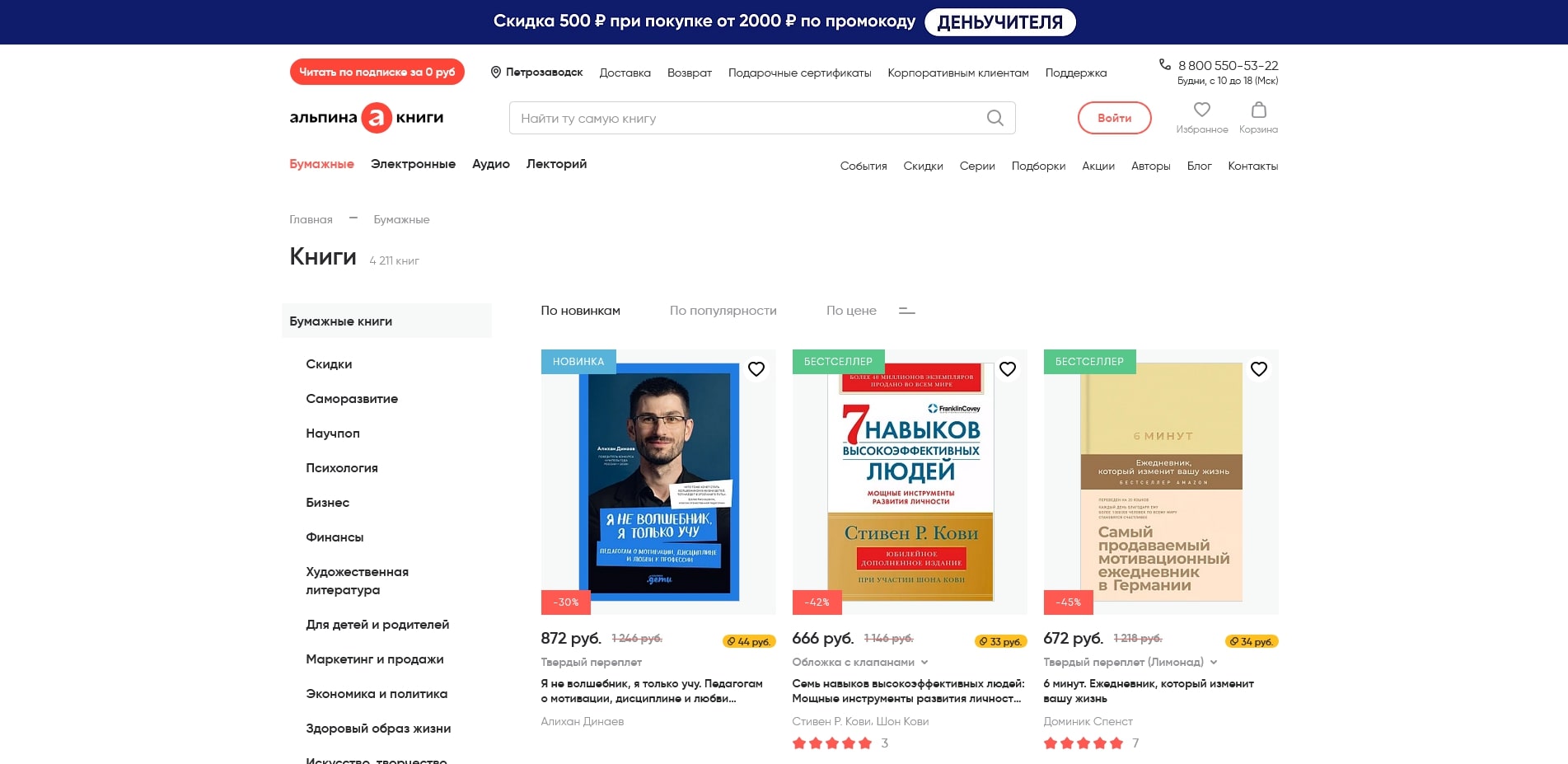
Task: Expand Твердый переплет (Лимонад) format dropdown
Action: point(1214,663)
